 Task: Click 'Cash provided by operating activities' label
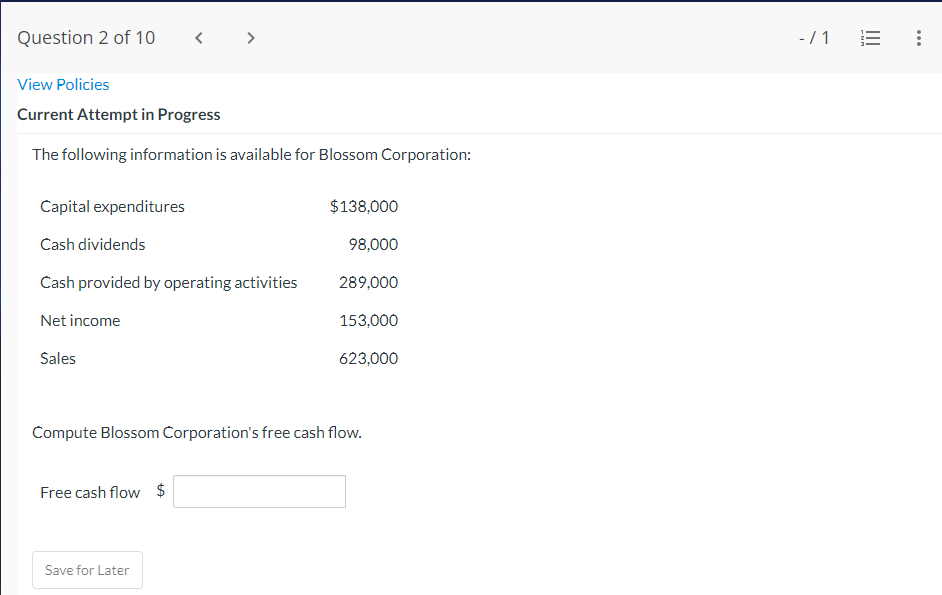click(169, 282)
